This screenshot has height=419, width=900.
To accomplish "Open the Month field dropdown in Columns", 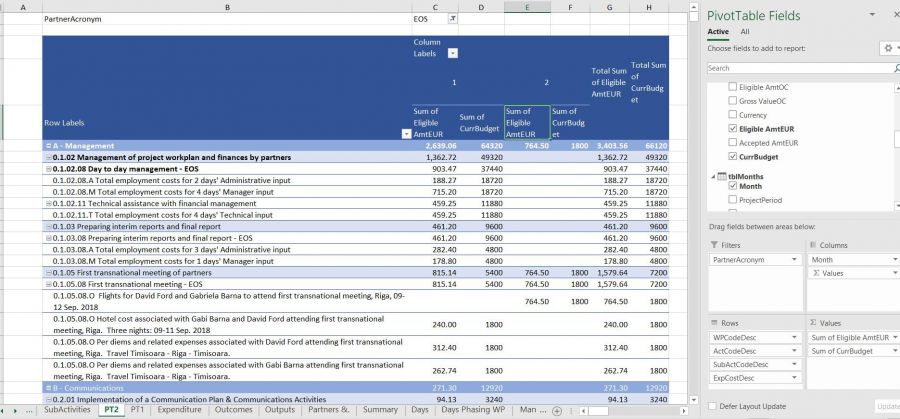I will pos(895,259).
